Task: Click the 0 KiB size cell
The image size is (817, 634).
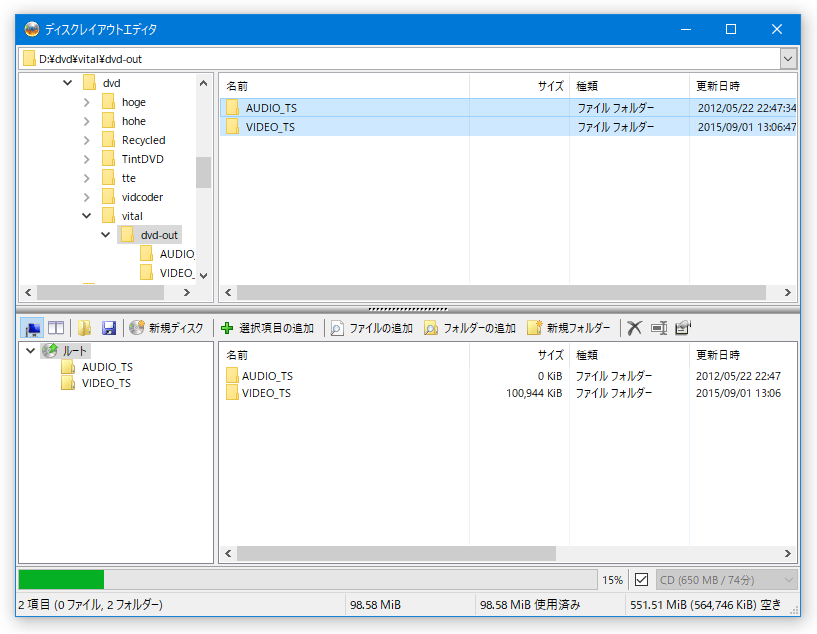Action: coord(550,376)
